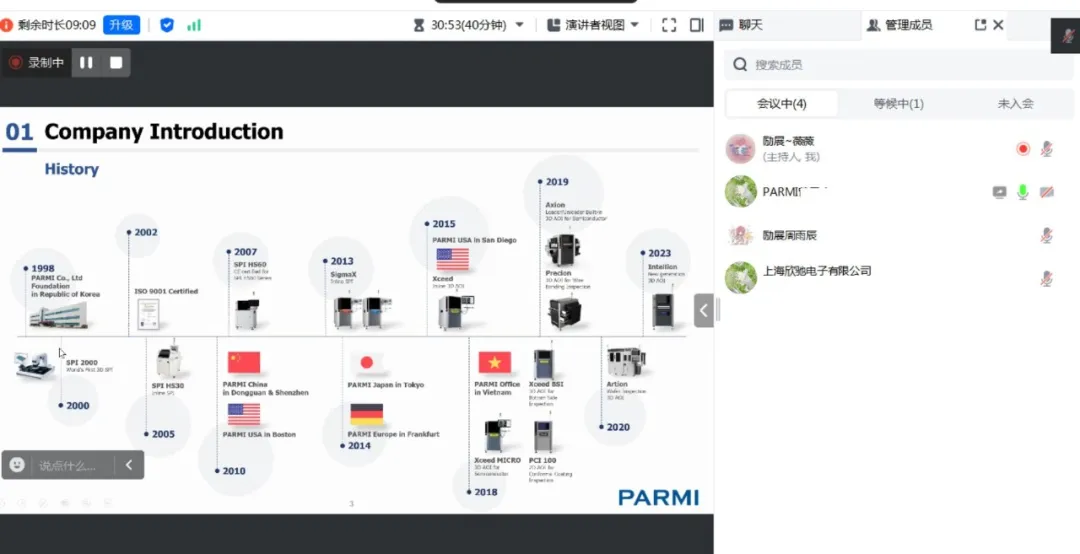Viewport: 1080px width, 554px height.
Task: Toggle the PARMI member's disabled camera icon
Action: 1046,193
